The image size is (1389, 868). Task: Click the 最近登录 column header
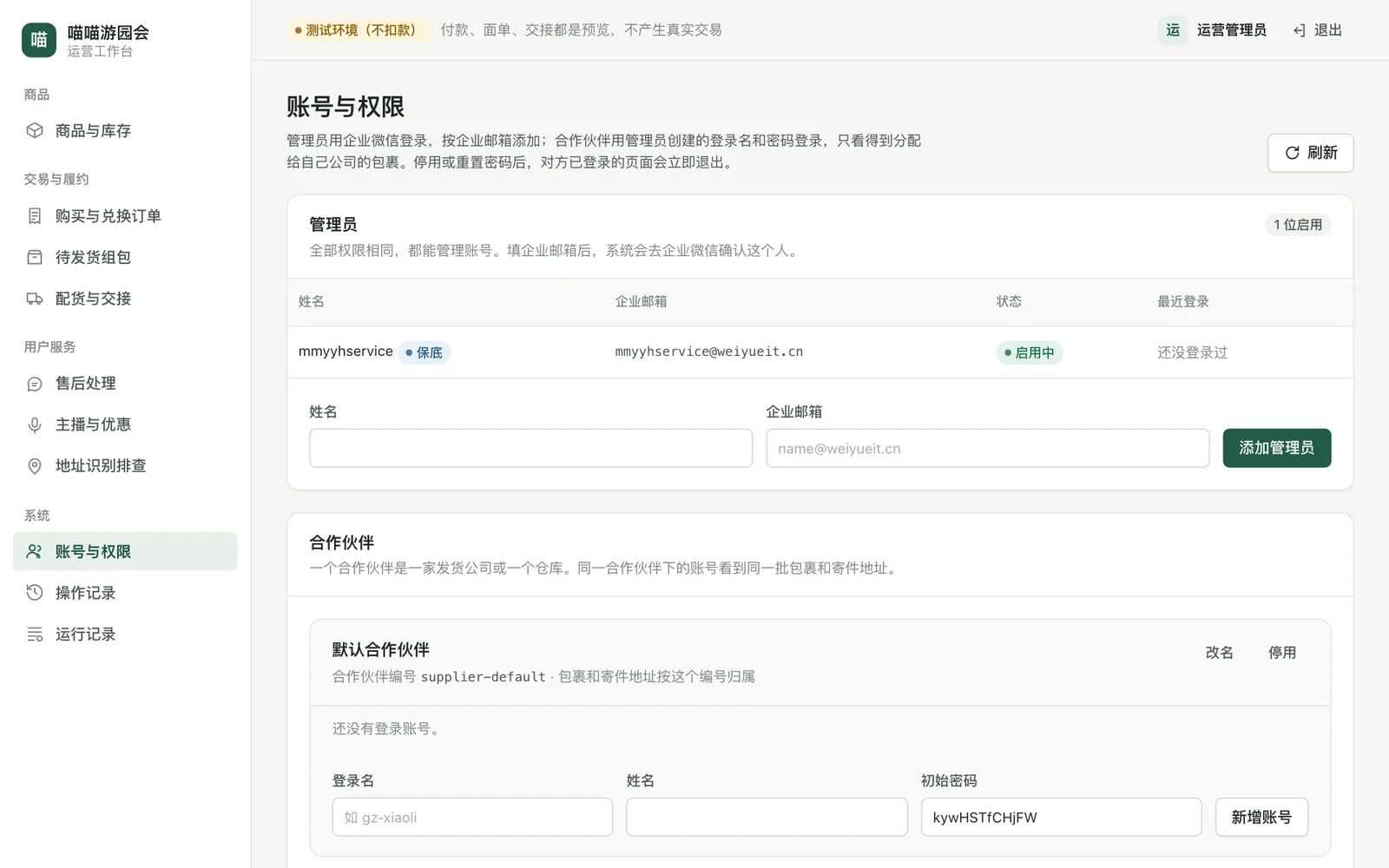(x=1182, y=302)
